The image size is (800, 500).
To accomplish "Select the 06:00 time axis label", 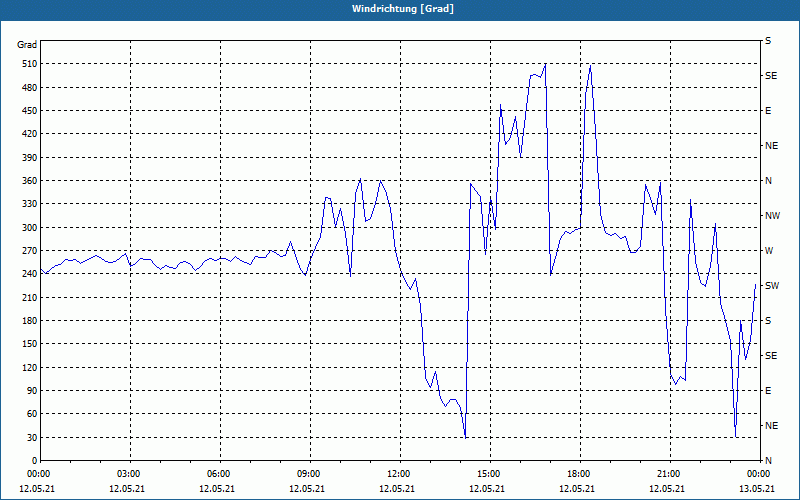I will click(220, 474).
